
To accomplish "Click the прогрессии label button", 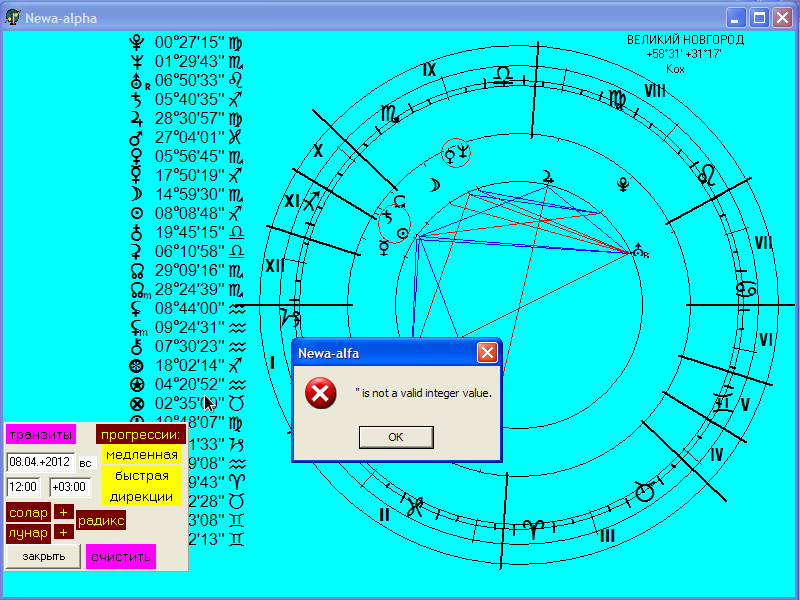I will (140, 435).
